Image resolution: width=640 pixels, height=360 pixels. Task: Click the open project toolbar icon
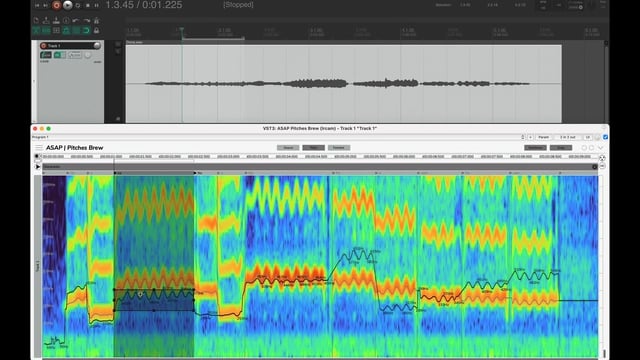click(46, 20)
